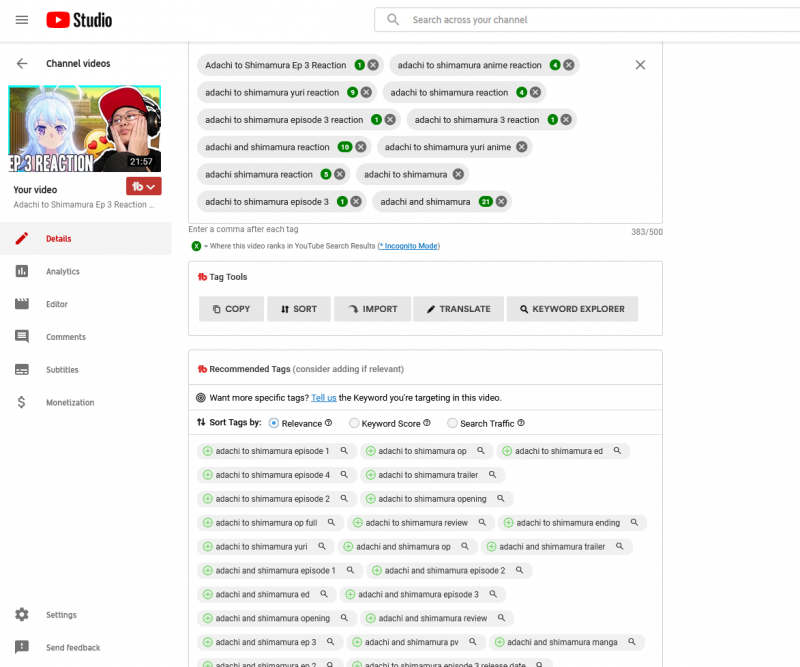Clear all tags with the X icon

(640, 65)
